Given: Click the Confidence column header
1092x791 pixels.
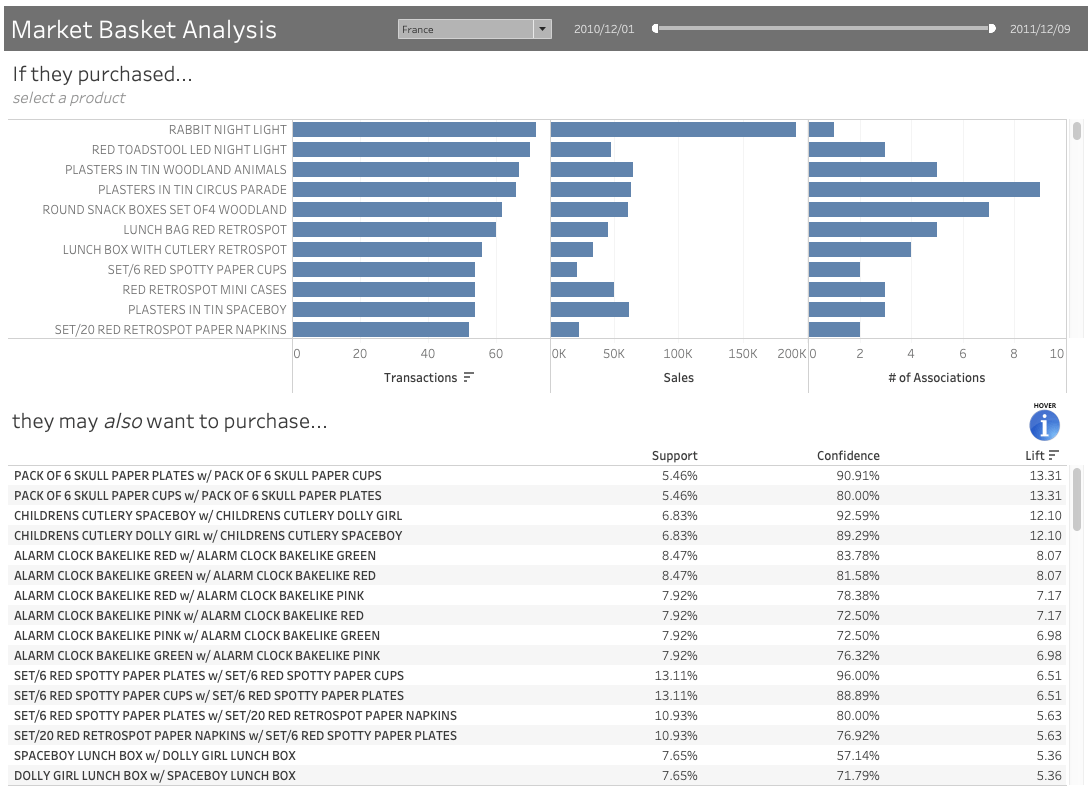Looking at the screenshot, I should click(848, 455).
